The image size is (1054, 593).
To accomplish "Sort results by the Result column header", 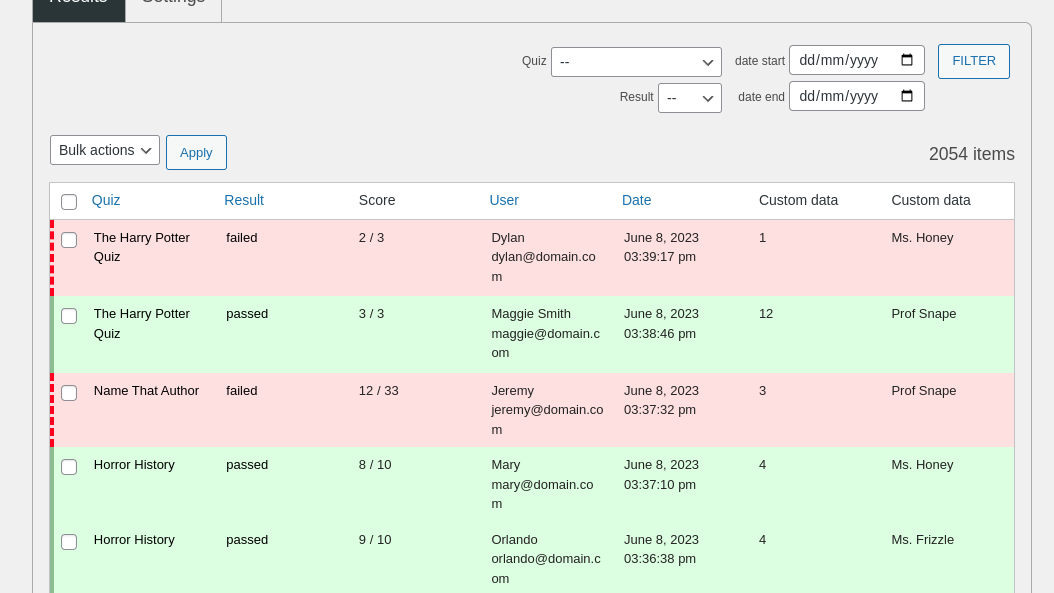I will pos(244,200).
